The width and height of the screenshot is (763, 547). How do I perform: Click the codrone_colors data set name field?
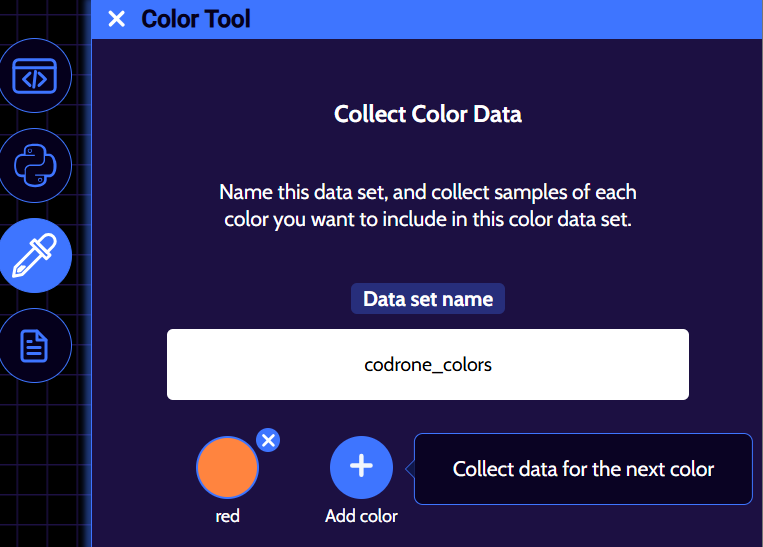pyautogui.click(x=428, y=365)
